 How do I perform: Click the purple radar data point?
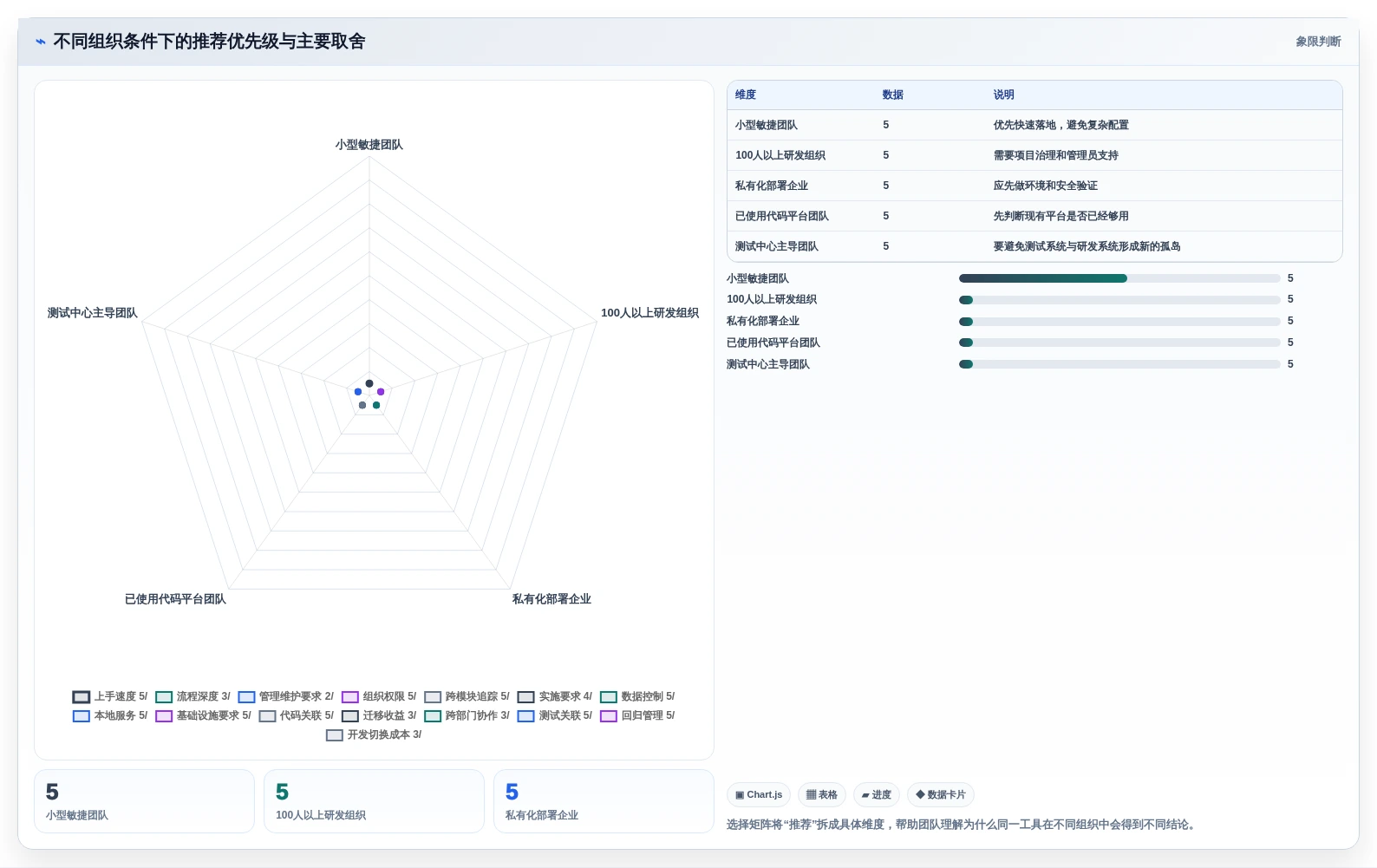click(x=381, y=392)
